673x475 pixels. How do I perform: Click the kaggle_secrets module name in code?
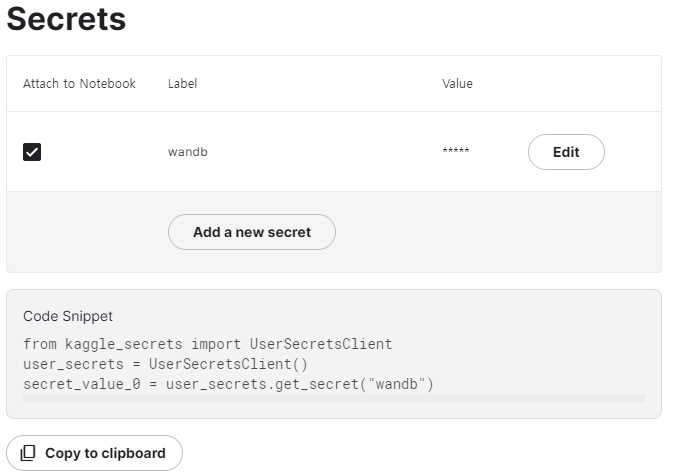(x=124, y=344)
